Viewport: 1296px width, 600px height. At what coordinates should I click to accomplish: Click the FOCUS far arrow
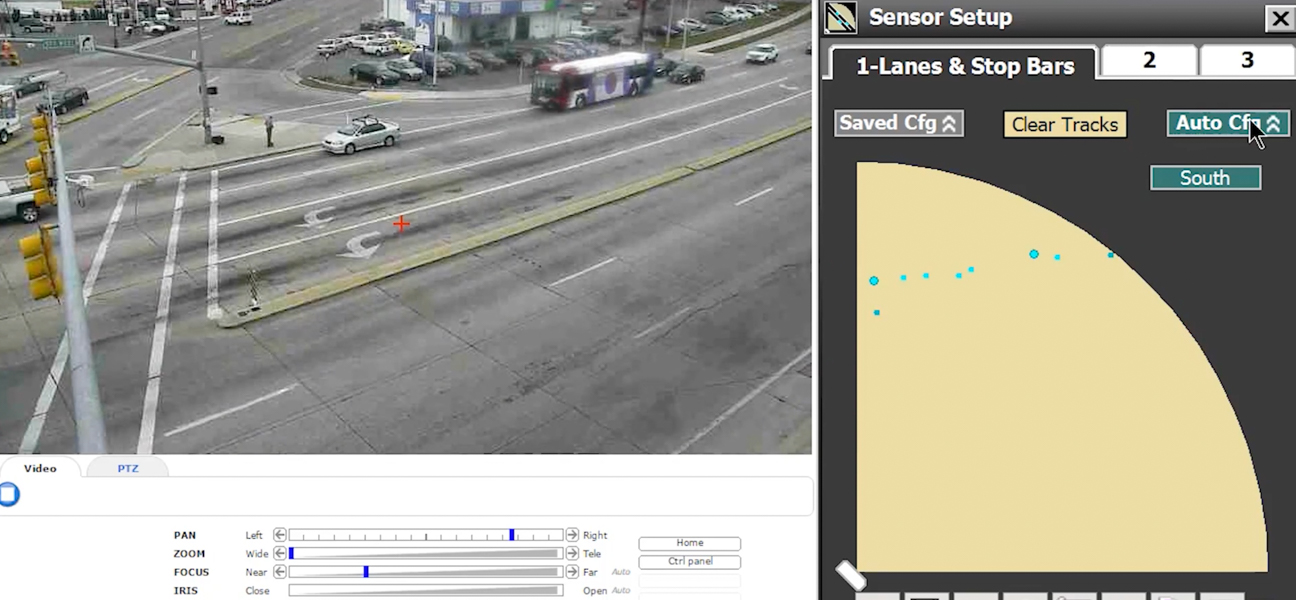tap(572, 572)
